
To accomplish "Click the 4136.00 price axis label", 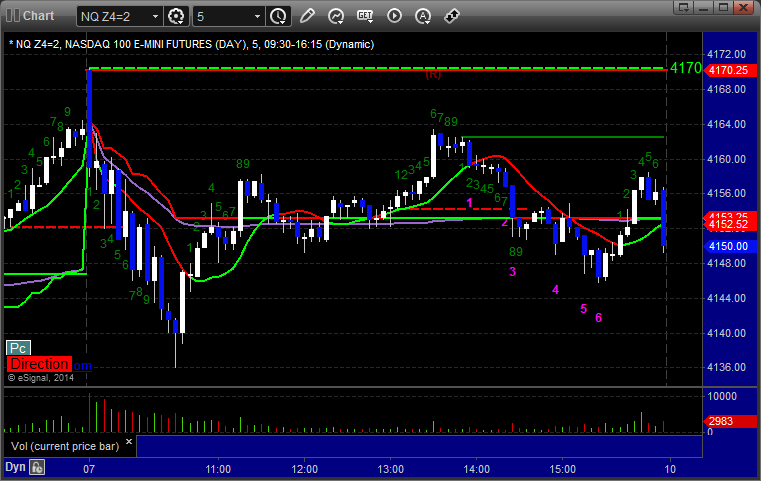I will click(x=727, y=367).
